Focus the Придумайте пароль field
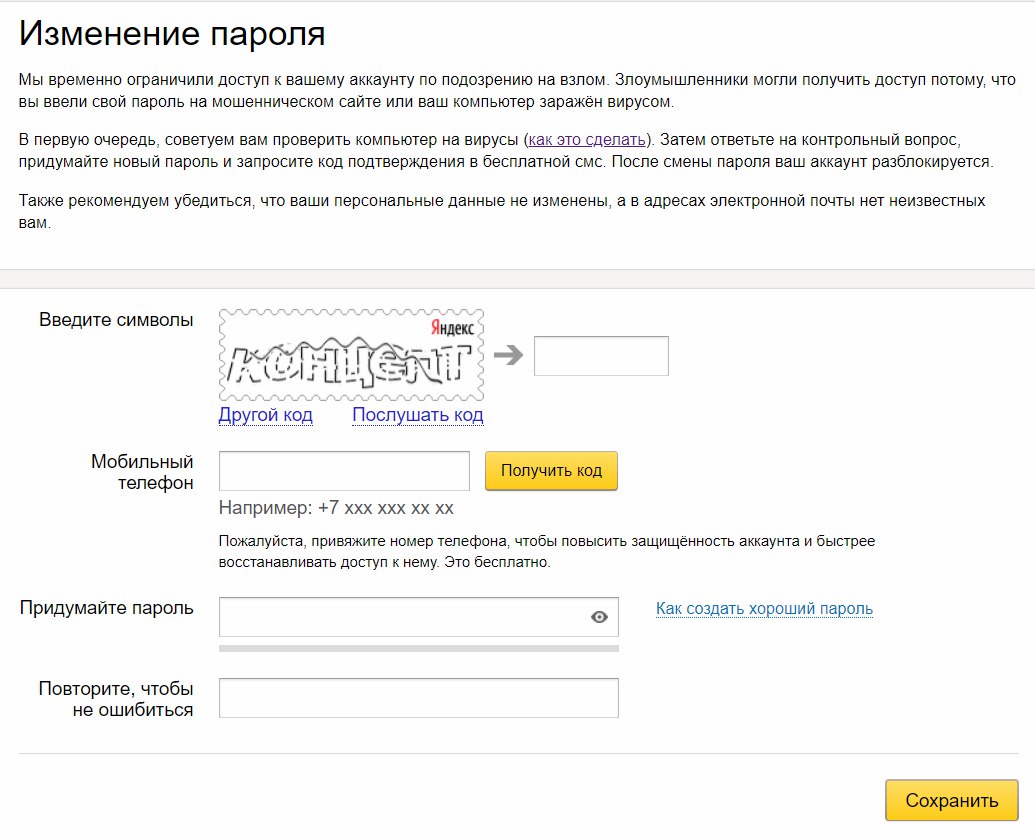 click(418, 617)
